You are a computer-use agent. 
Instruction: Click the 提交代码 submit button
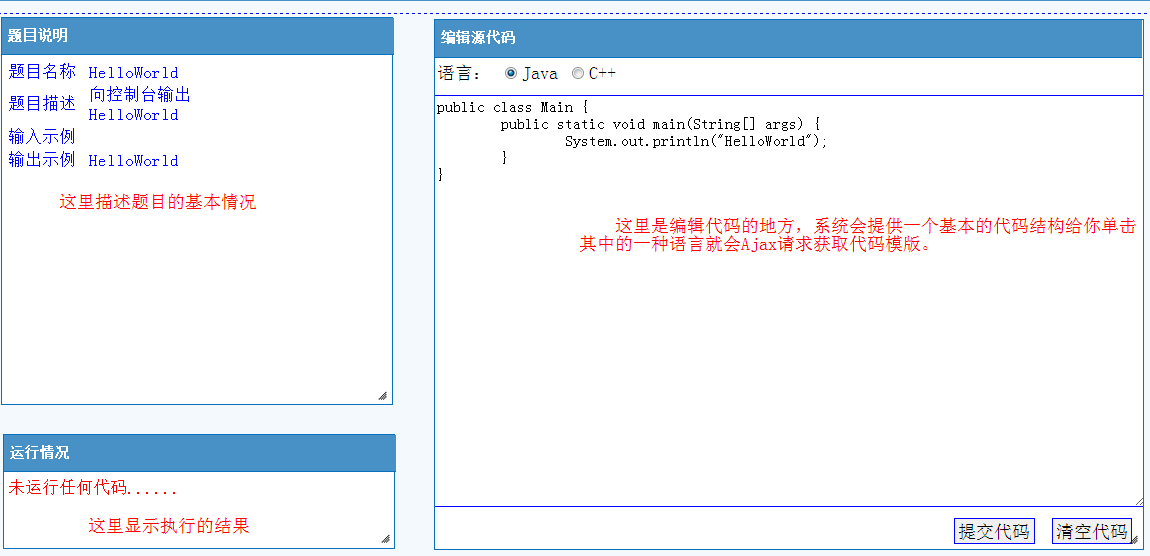tap(994, 531)
